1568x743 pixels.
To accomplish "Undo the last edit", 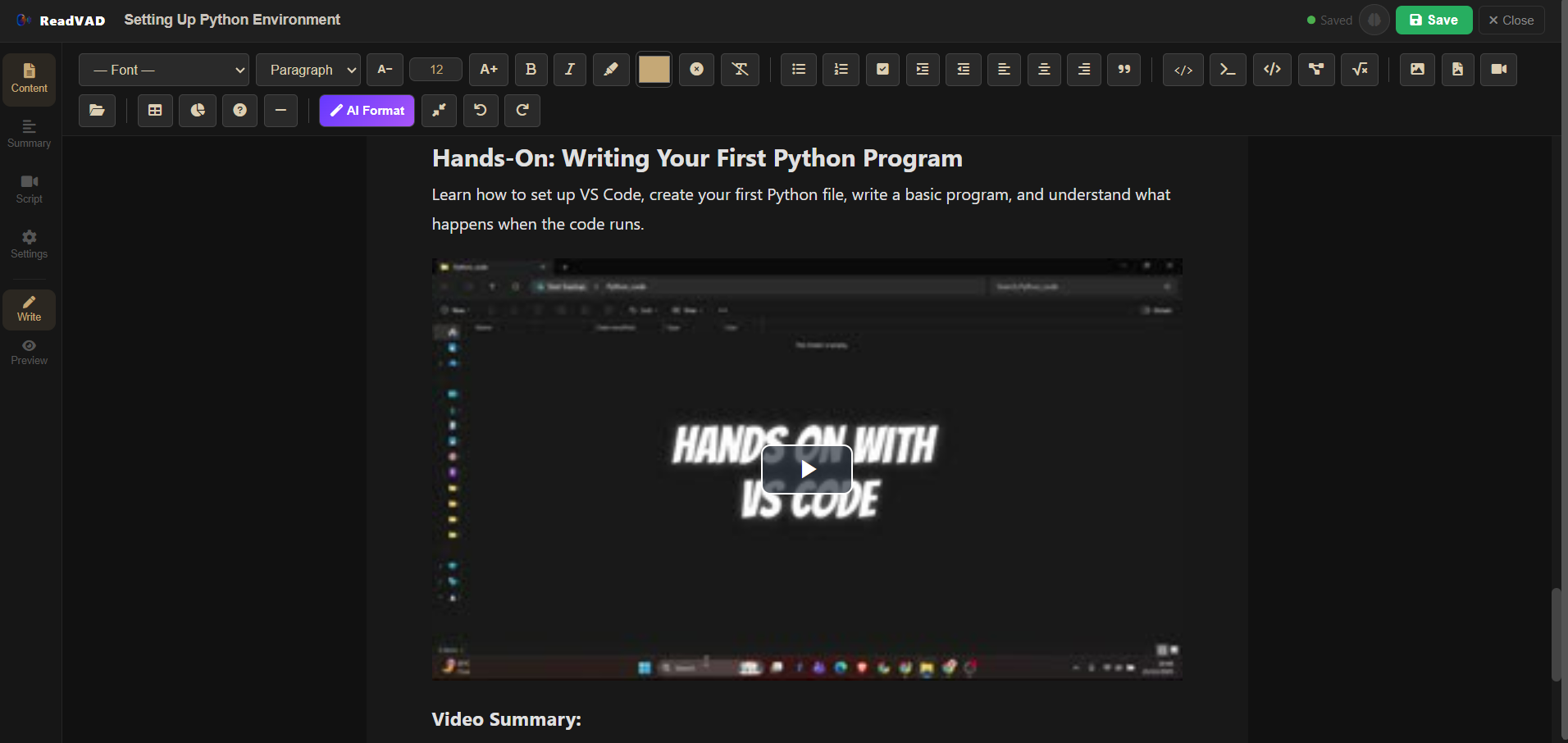I will pos(481,111).
